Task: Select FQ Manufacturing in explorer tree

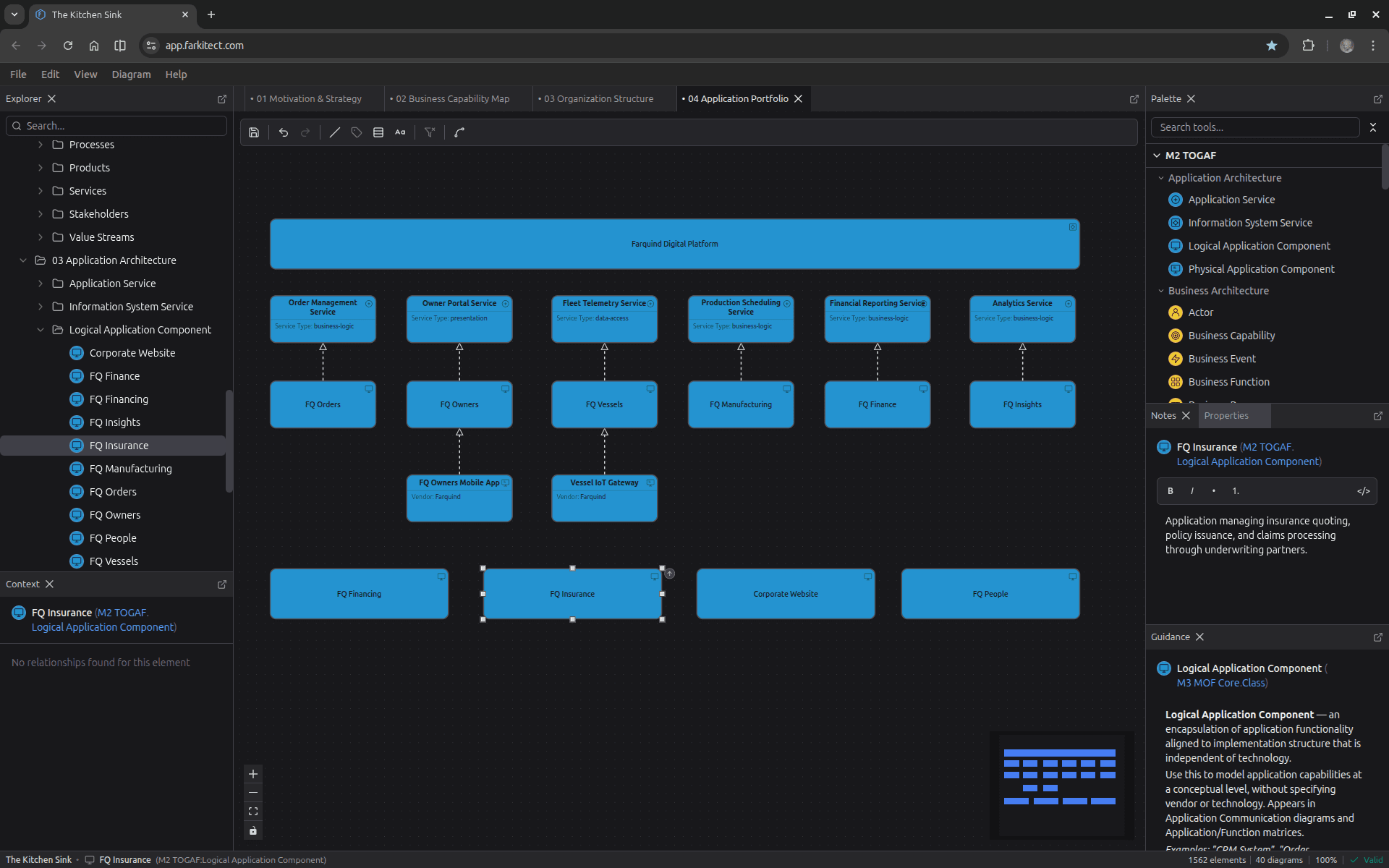Action: point(130,469)
